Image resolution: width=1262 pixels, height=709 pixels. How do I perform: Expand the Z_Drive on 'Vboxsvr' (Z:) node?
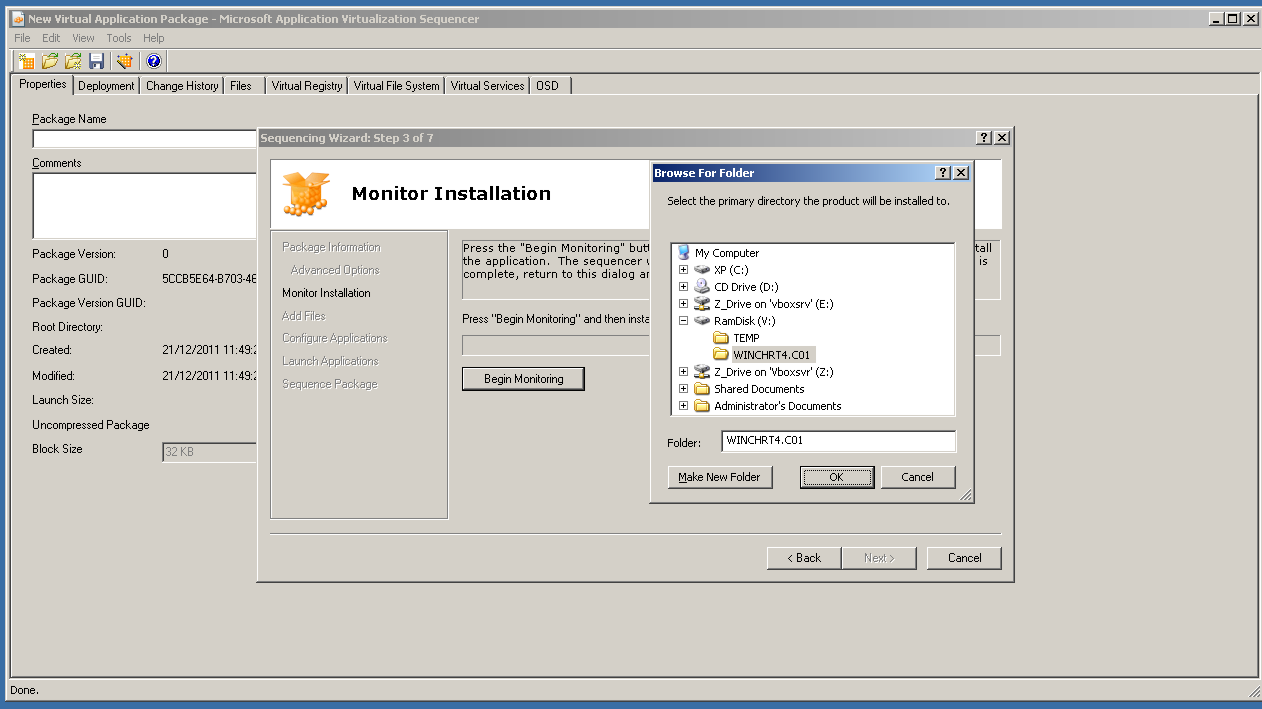(x=684, y=372)
